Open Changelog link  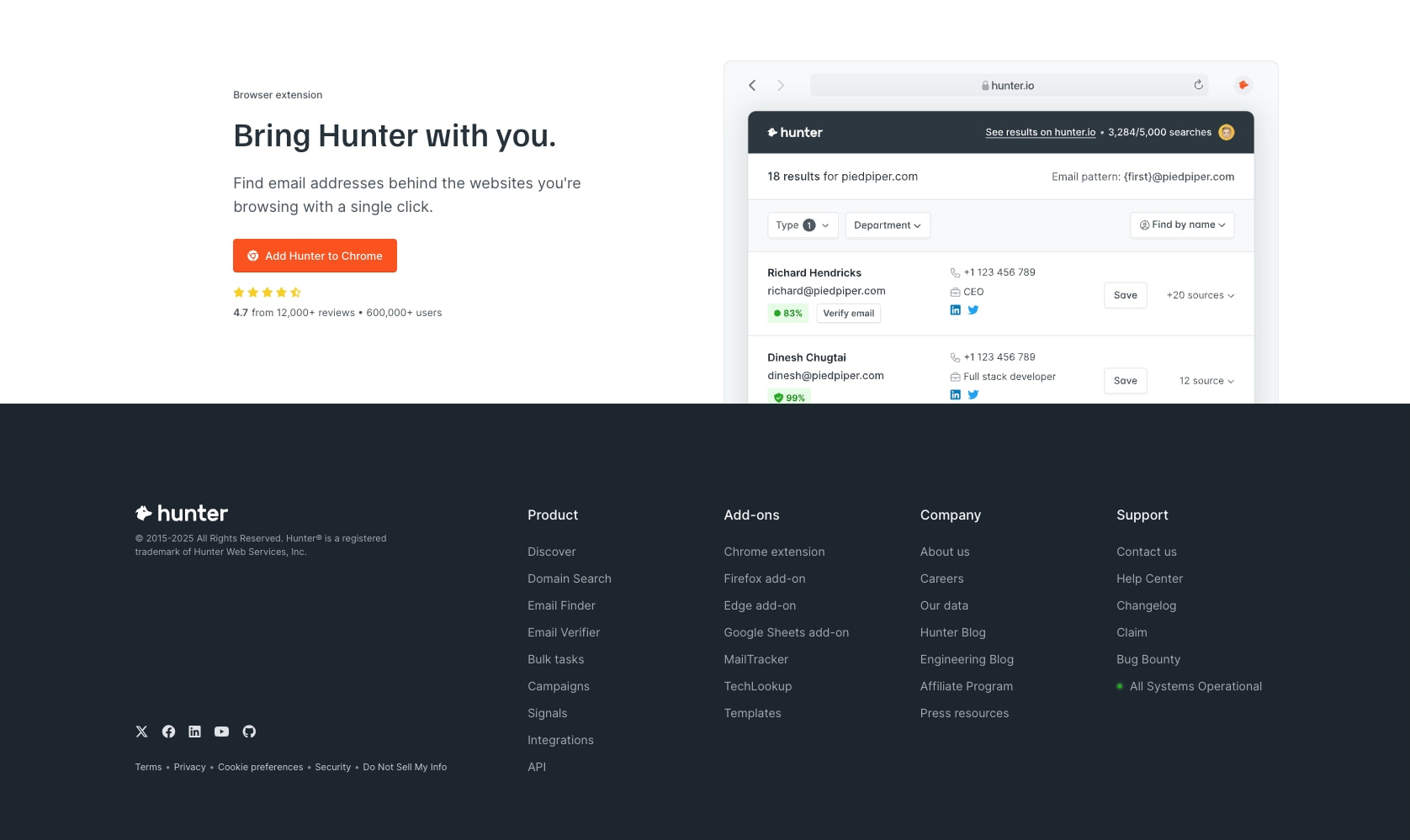click(x=1147, y=605)
